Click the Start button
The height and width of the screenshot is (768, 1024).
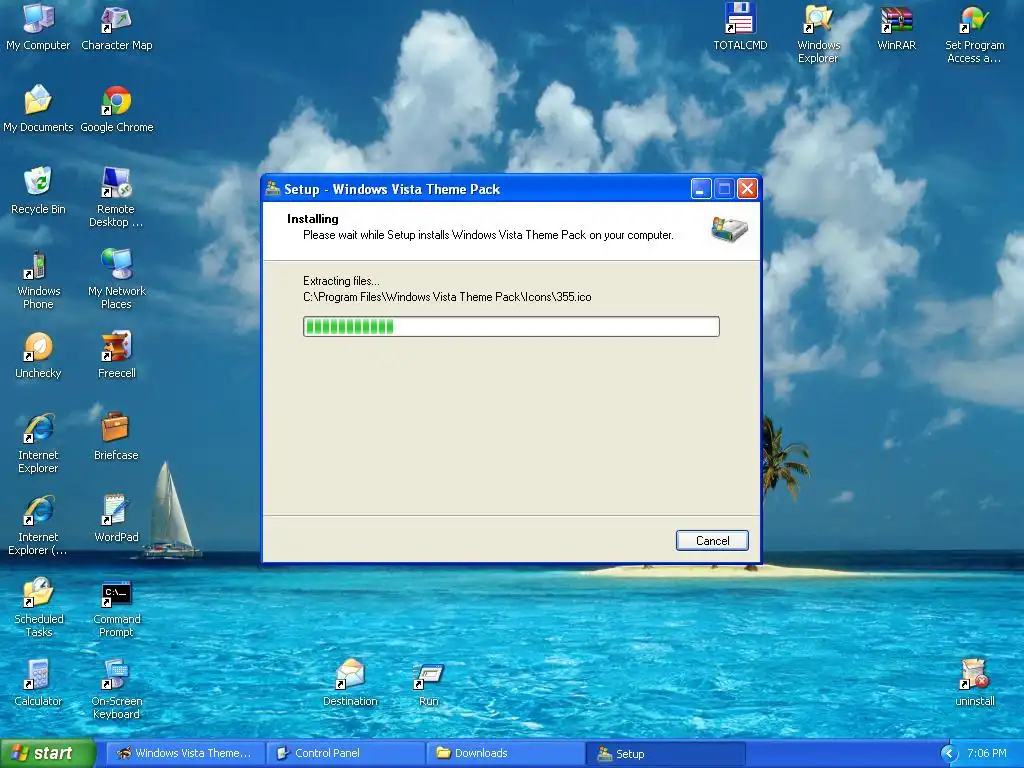point(48,753)
